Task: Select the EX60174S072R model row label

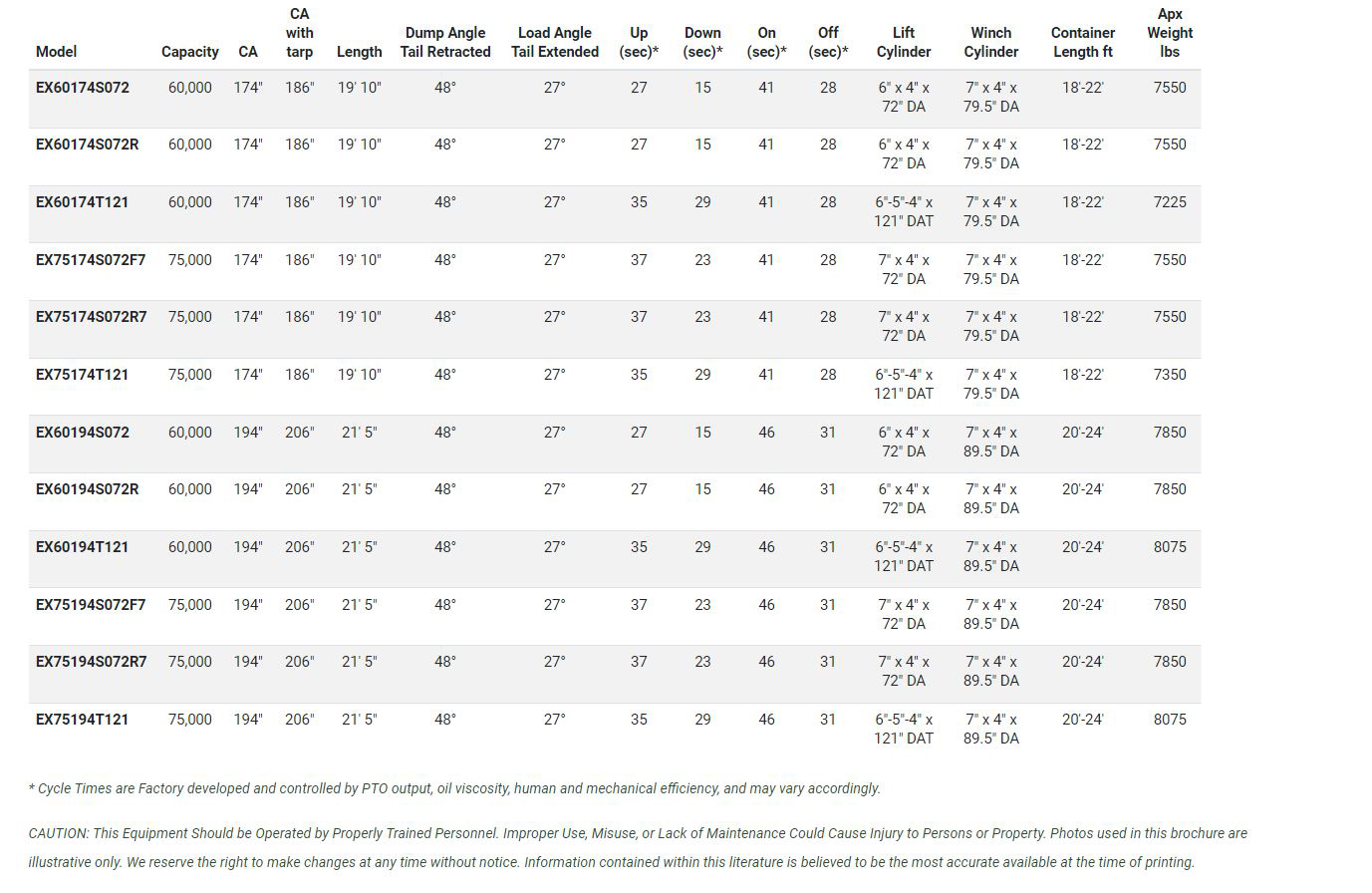Action: (x=88, y=145)
